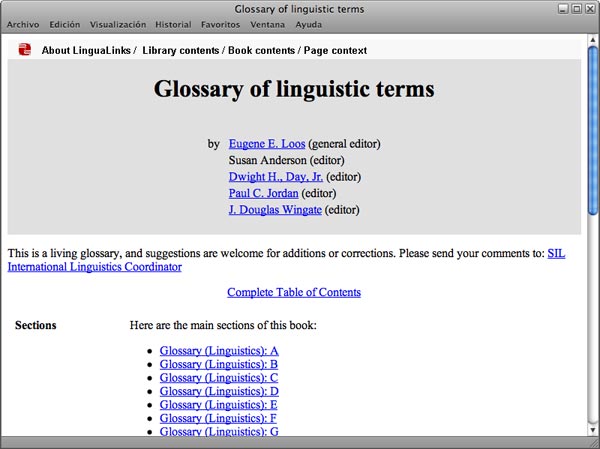Open Page context navigation link
This screenshot has height=449, width=600.
(335, 51)
